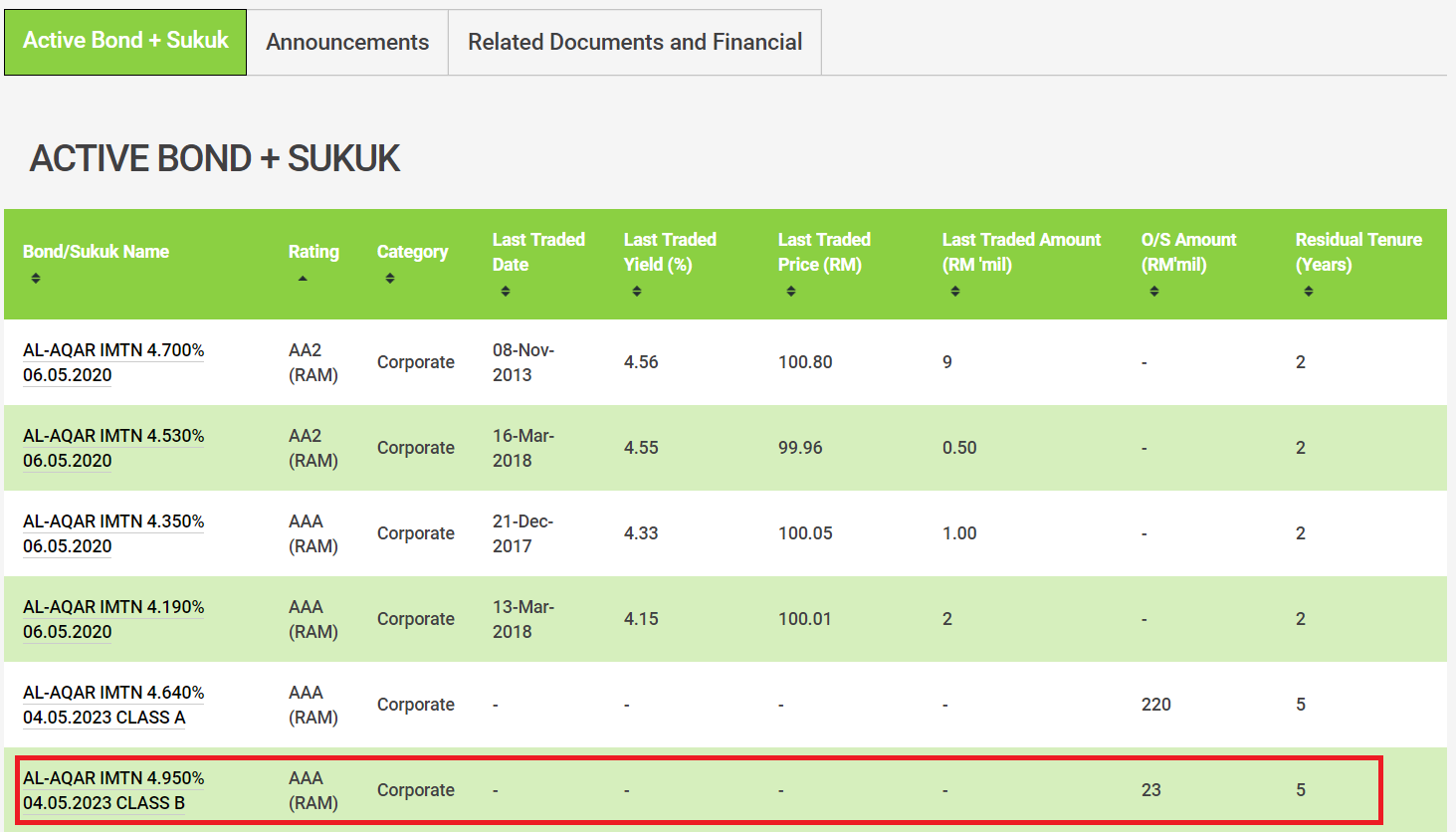Image resolution: width=1456 pixels, height=832 pixels.
Task: Select AAA (RAM) rating in CLASS B row
Action: [313, 790]
